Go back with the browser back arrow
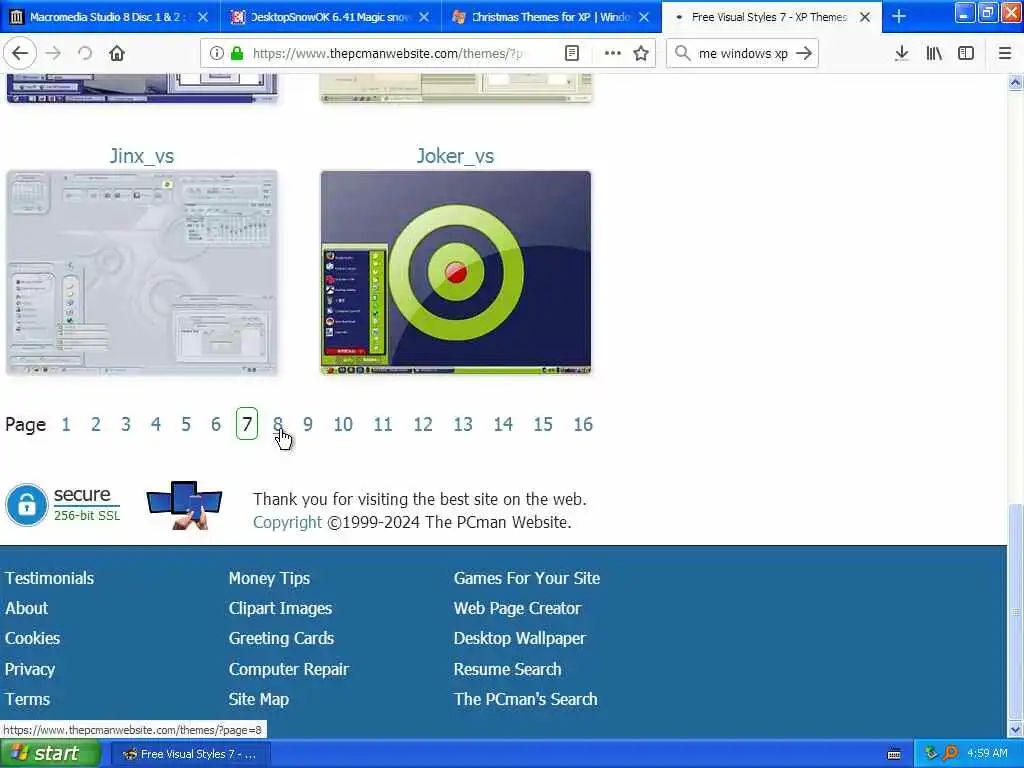The height and width of the screenshot is (768, 1024). (x=20, y=53)
